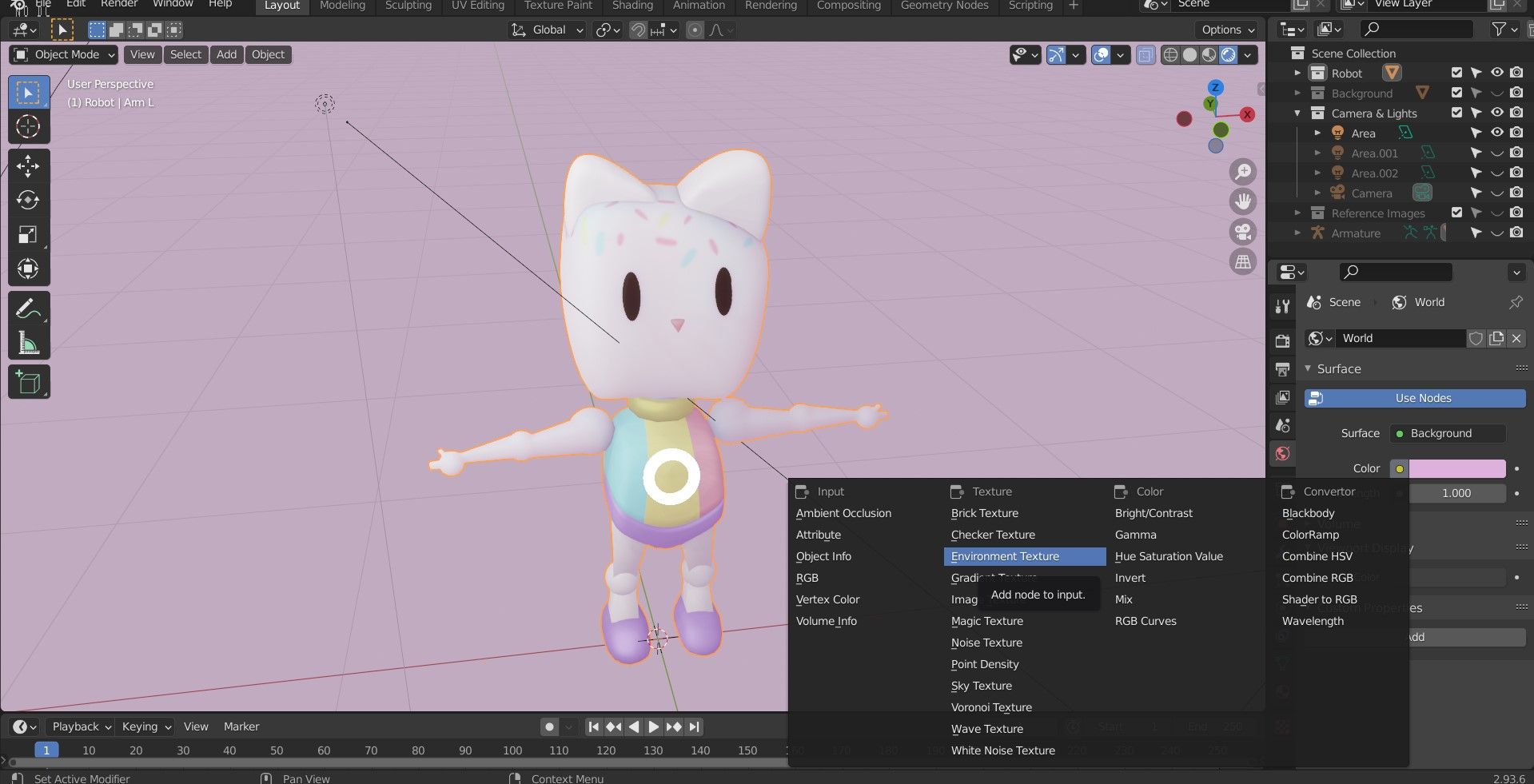This screenshot has width=1534, height=784.
Task: Open World properties tab icon
Action: point(1283,454)
